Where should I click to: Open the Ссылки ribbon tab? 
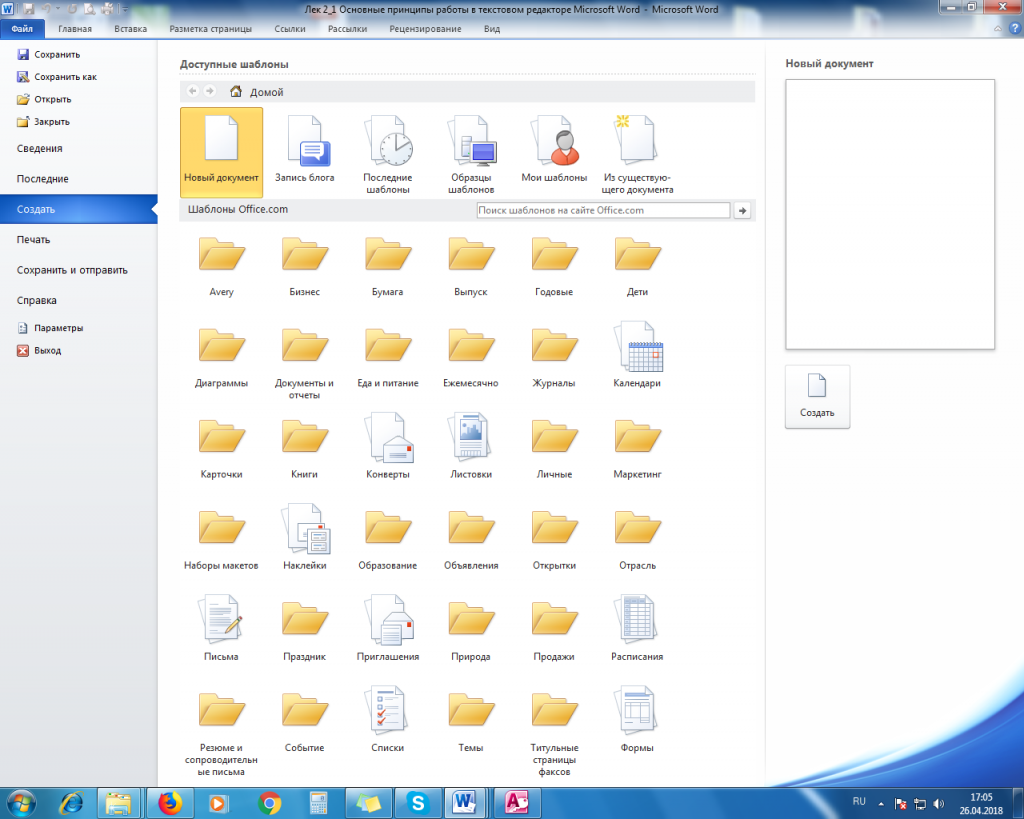pos(290,29)
